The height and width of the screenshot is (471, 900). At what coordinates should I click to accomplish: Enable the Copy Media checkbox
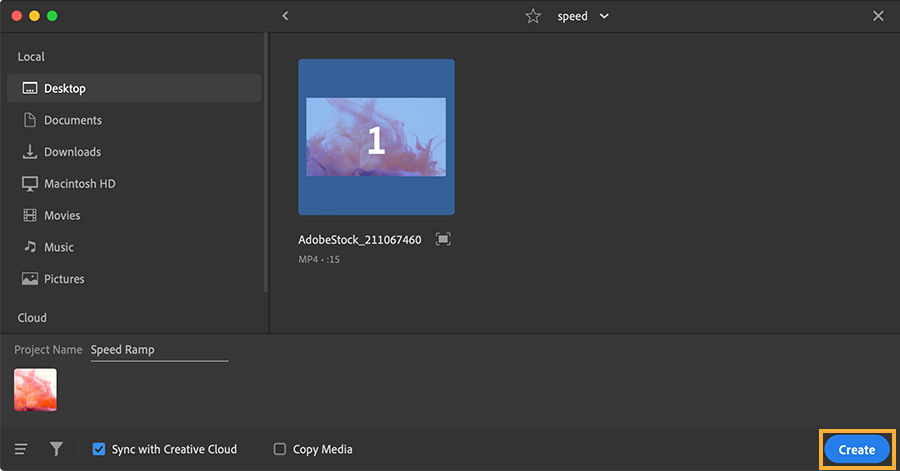(280, 449)
